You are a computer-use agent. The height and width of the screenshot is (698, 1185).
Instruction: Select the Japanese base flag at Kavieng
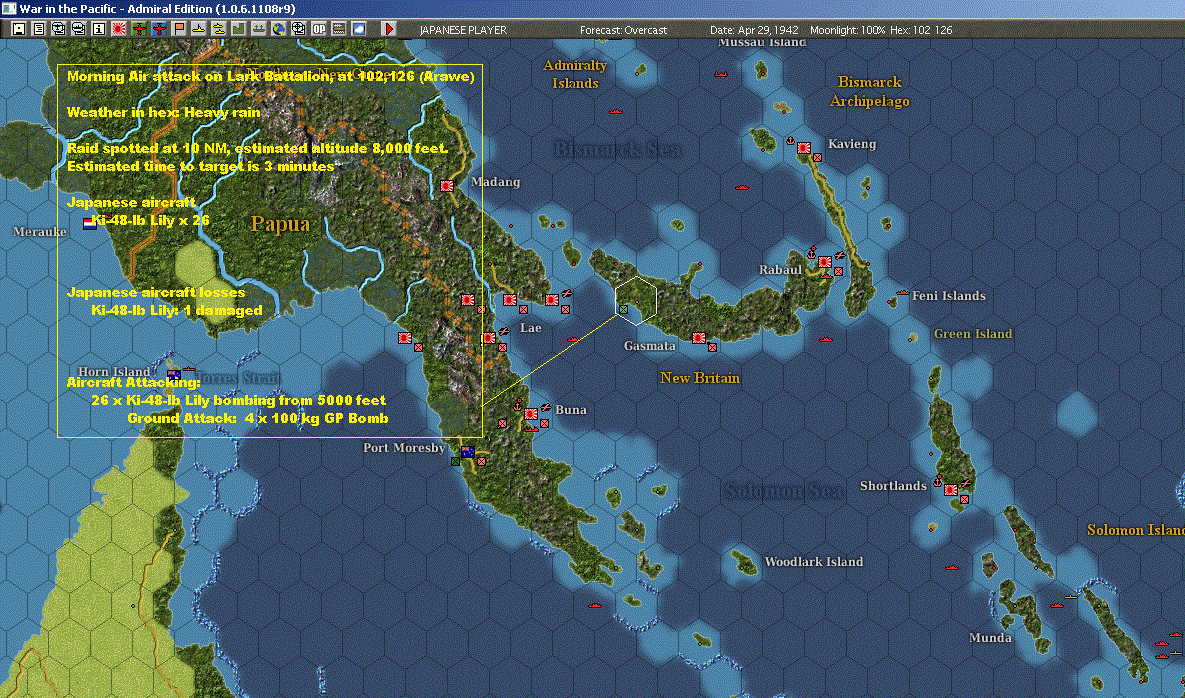point(804,148)
